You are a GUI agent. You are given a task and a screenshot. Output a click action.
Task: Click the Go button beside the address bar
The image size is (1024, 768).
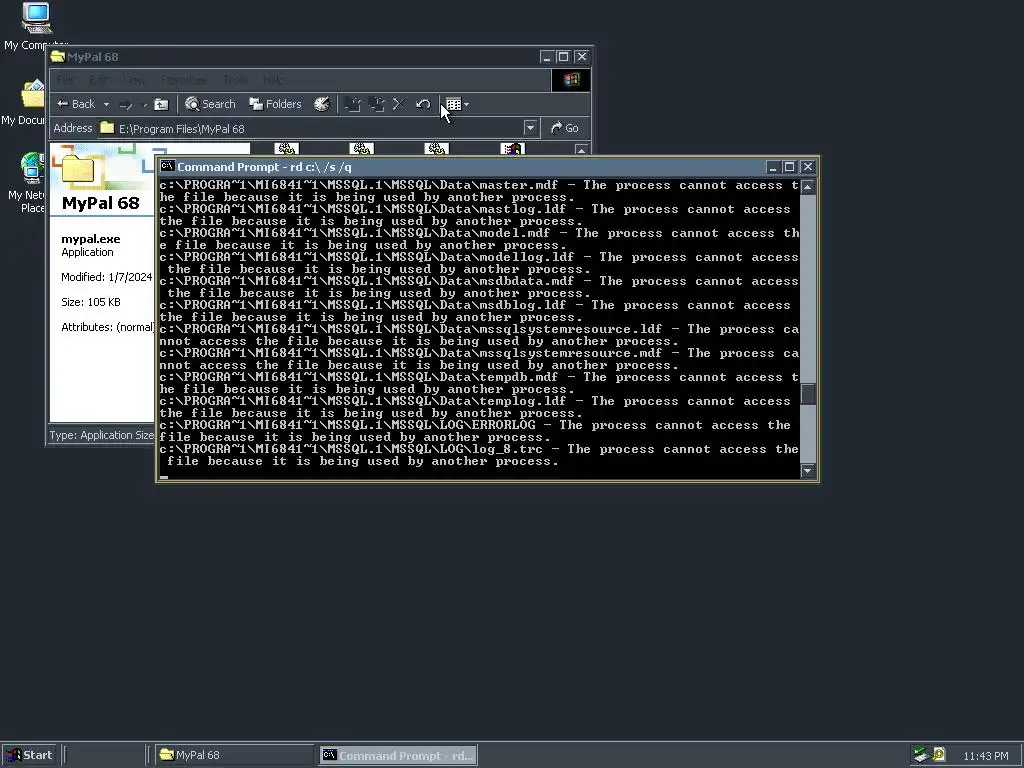click(x=565, y=128)
